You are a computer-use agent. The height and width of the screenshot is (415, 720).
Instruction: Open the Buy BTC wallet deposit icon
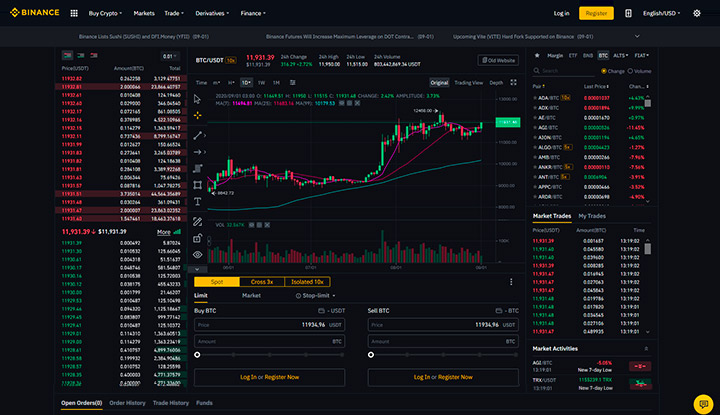pos(321,311)
